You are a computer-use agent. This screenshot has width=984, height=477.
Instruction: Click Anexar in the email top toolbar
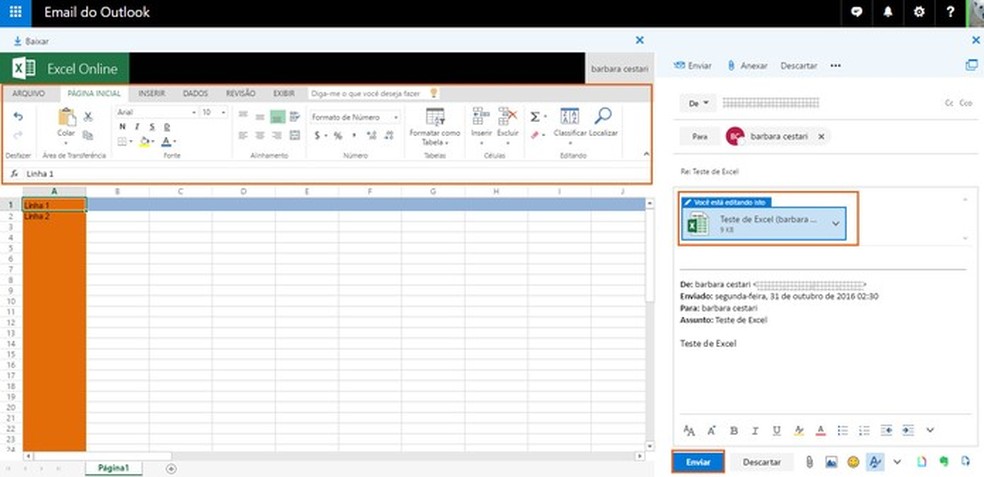click(747, 65)
